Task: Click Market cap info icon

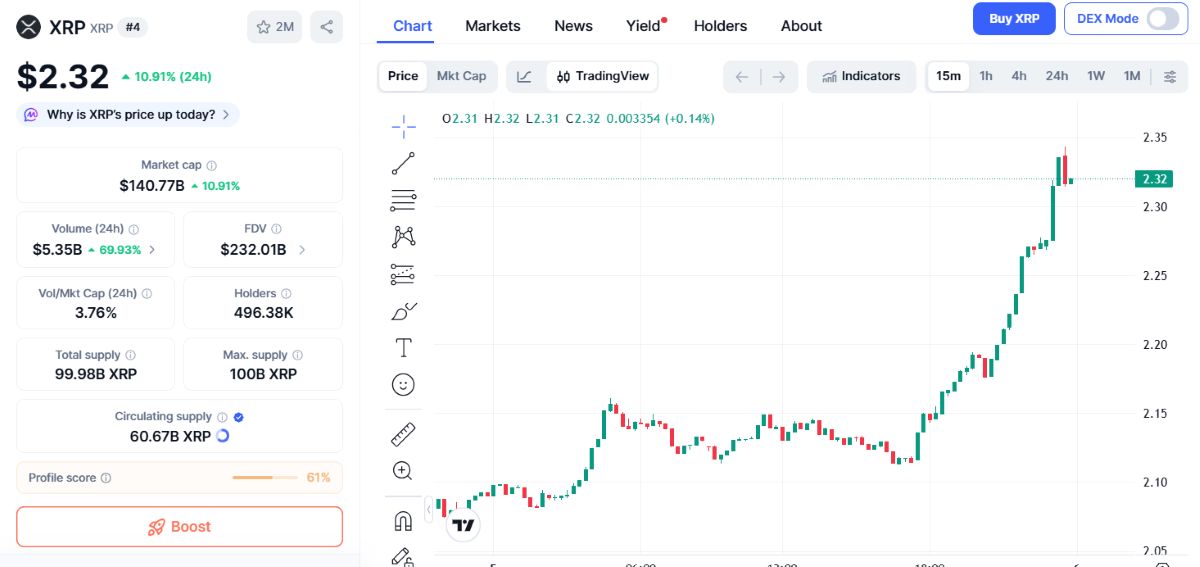Action: point(211,165)
